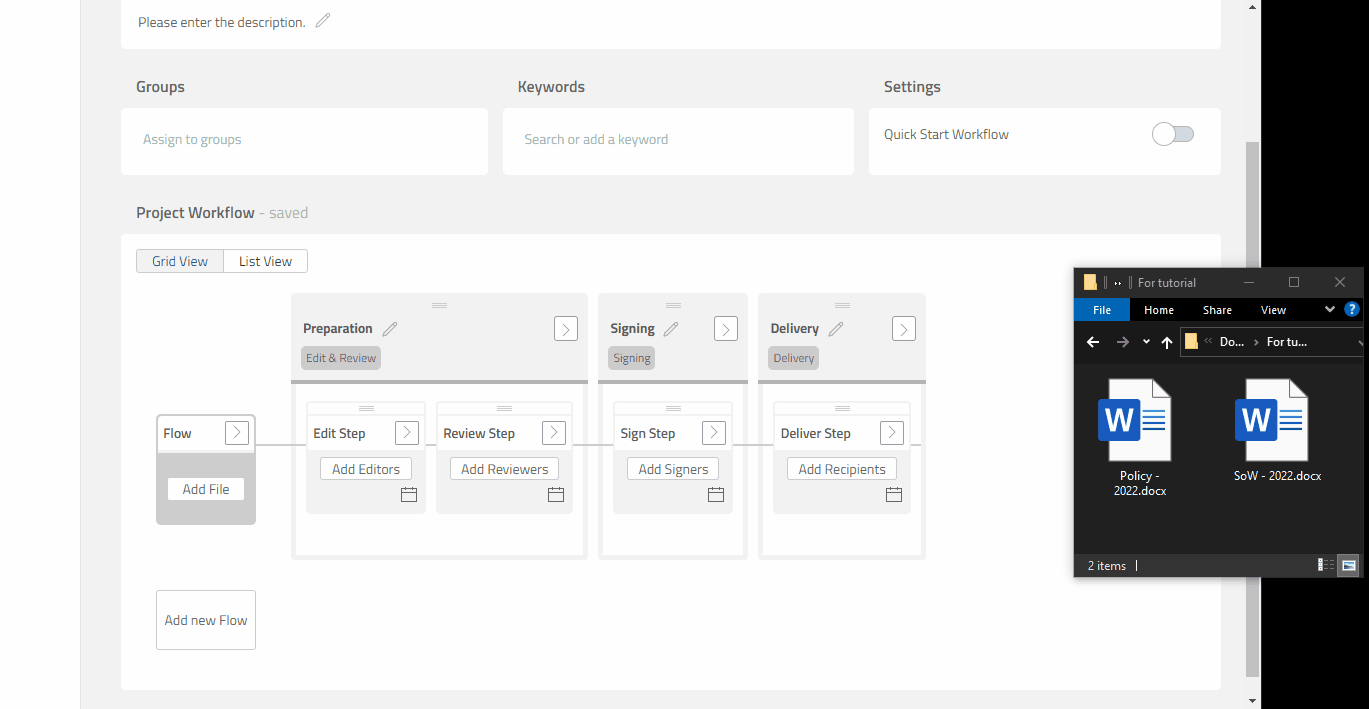Open the calendar icon in Edit Step
This screenshot has width=1369, height=709.
[x=408, y=494]
